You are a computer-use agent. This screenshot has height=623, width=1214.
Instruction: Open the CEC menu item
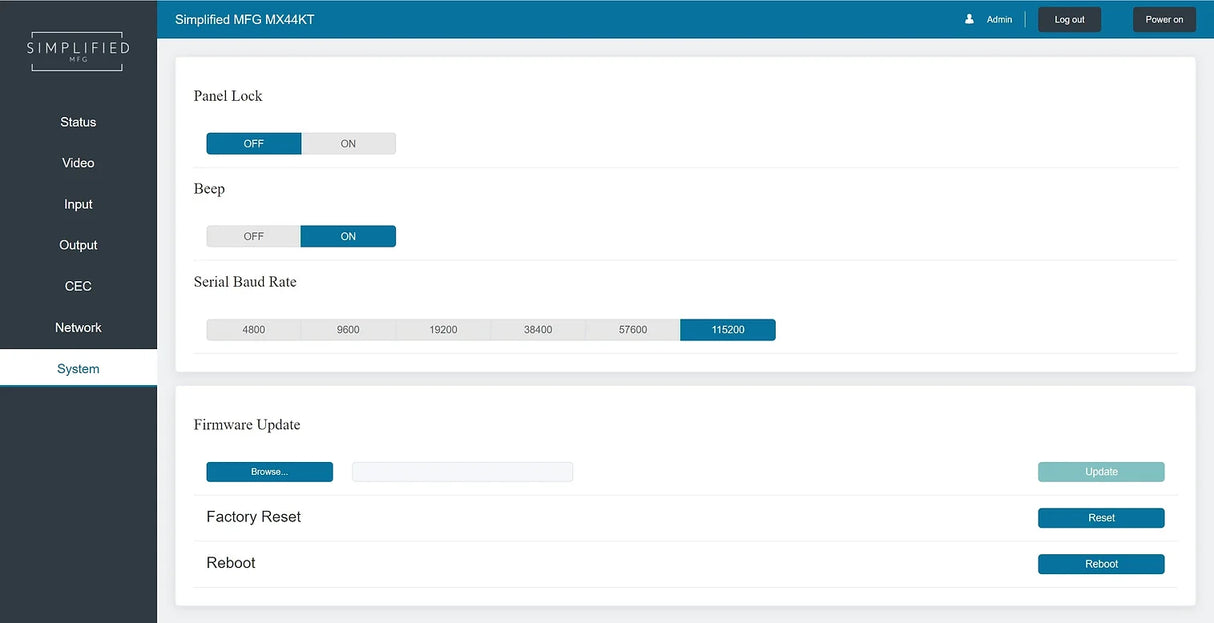pos(78,286)
